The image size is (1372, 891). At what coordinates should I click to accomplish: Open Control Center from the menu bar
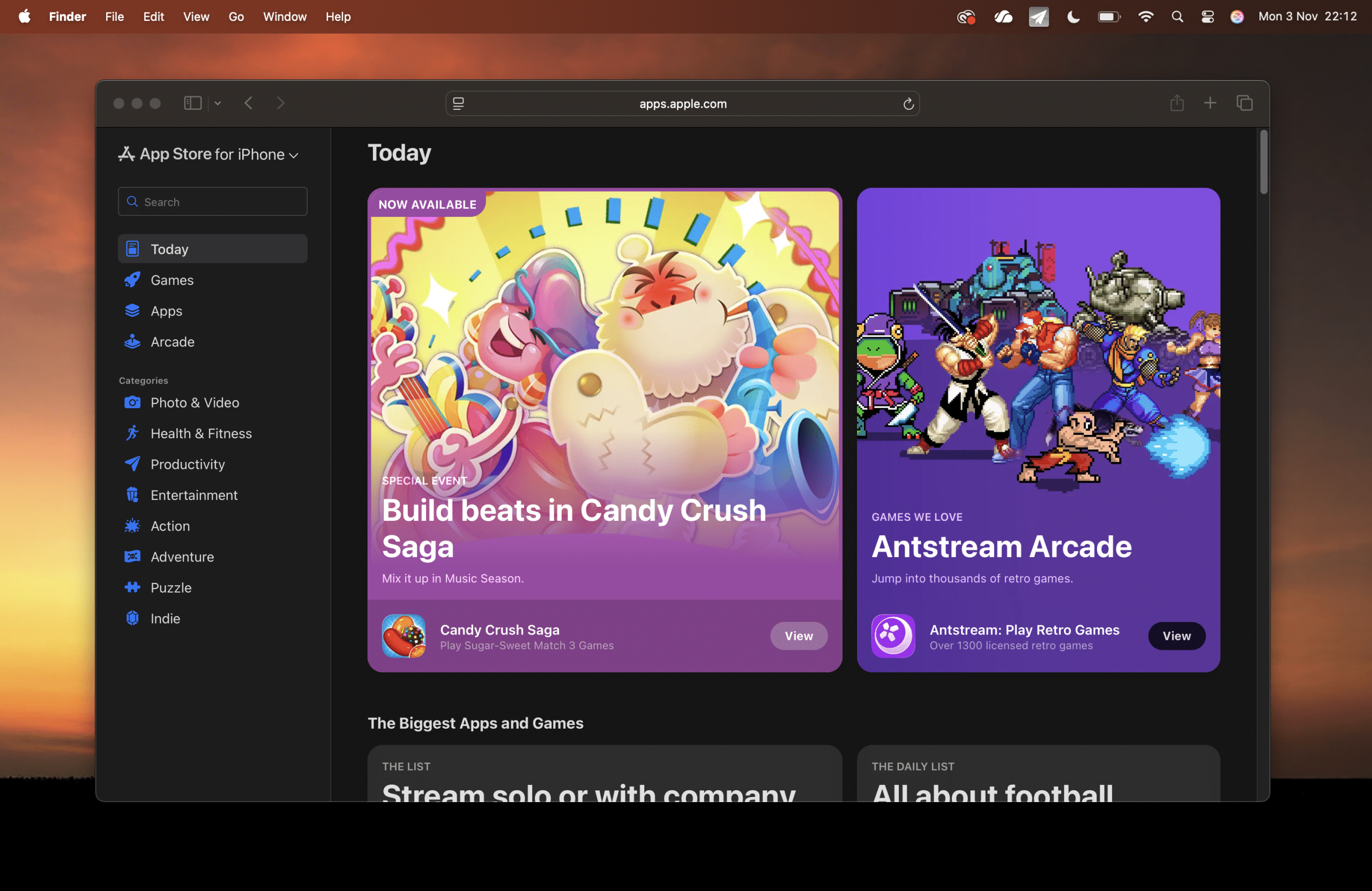point(1207,17)
